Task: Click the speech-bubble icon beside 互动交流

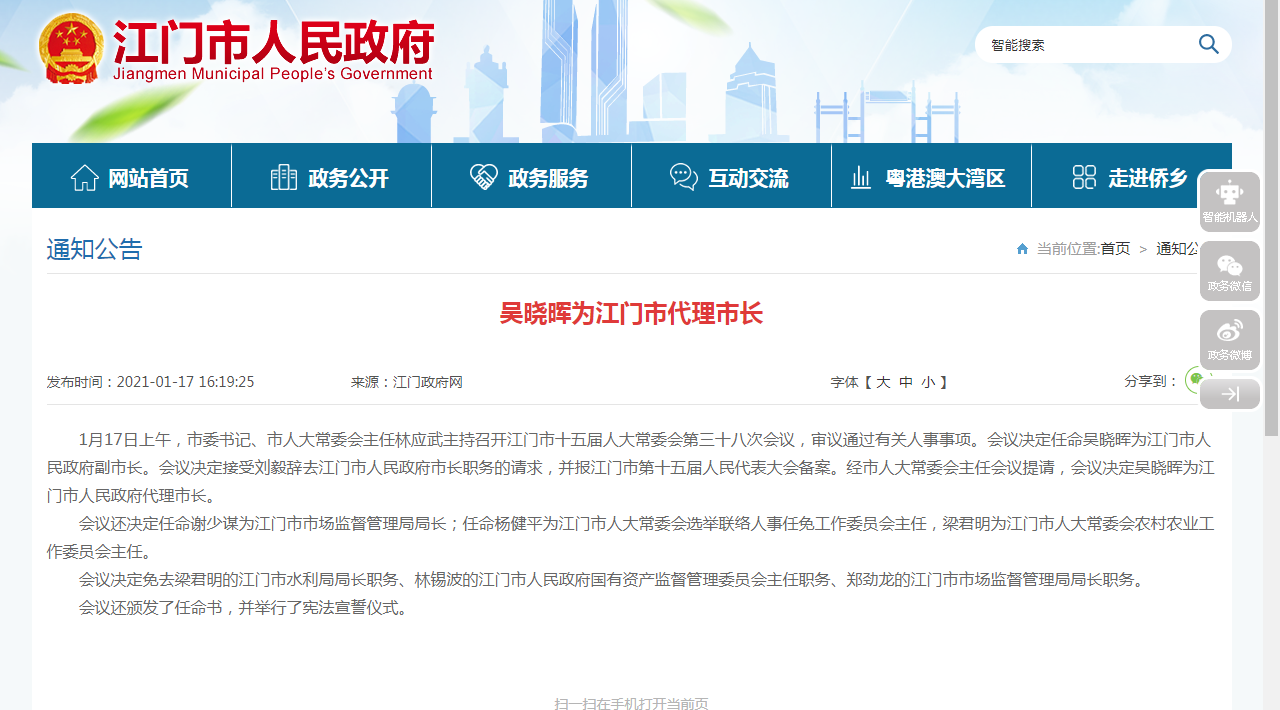Action: click(x=684, y=176)
